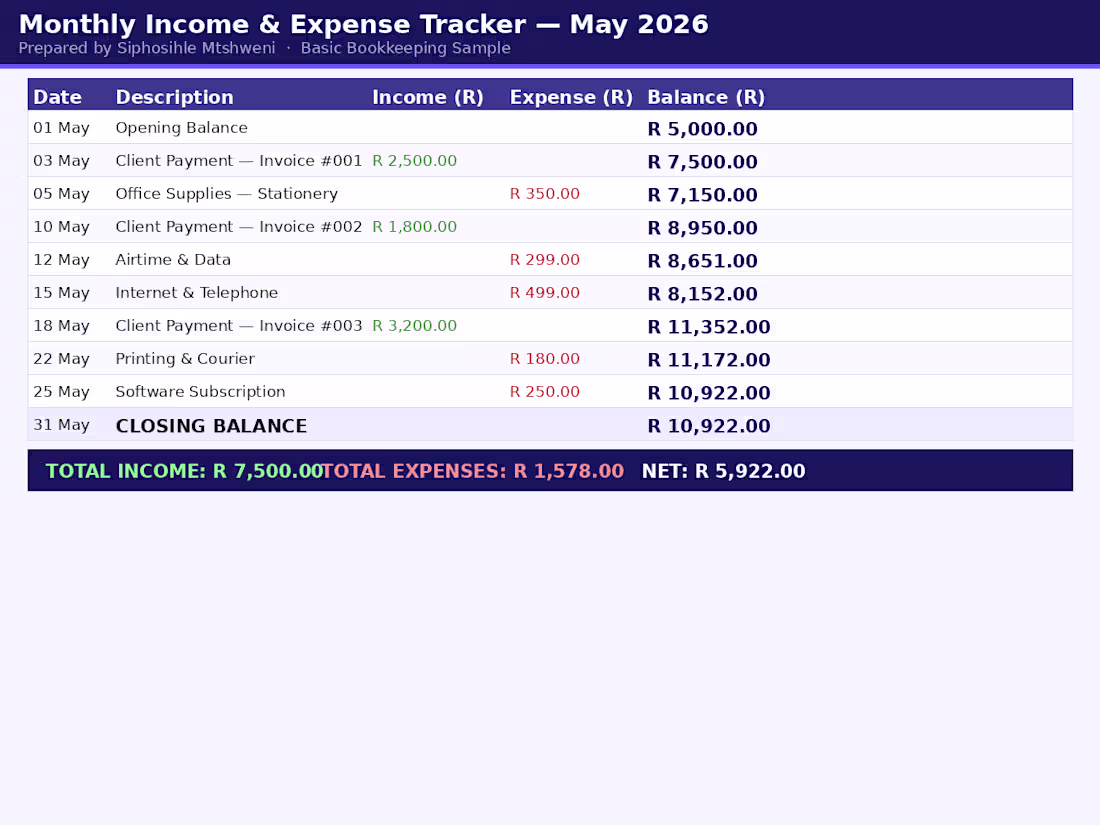The width and height of the screenshot is (1100, 825).
Task: Click the 12 May date cell
Action: pyautogui.click(x=62, y=260)
